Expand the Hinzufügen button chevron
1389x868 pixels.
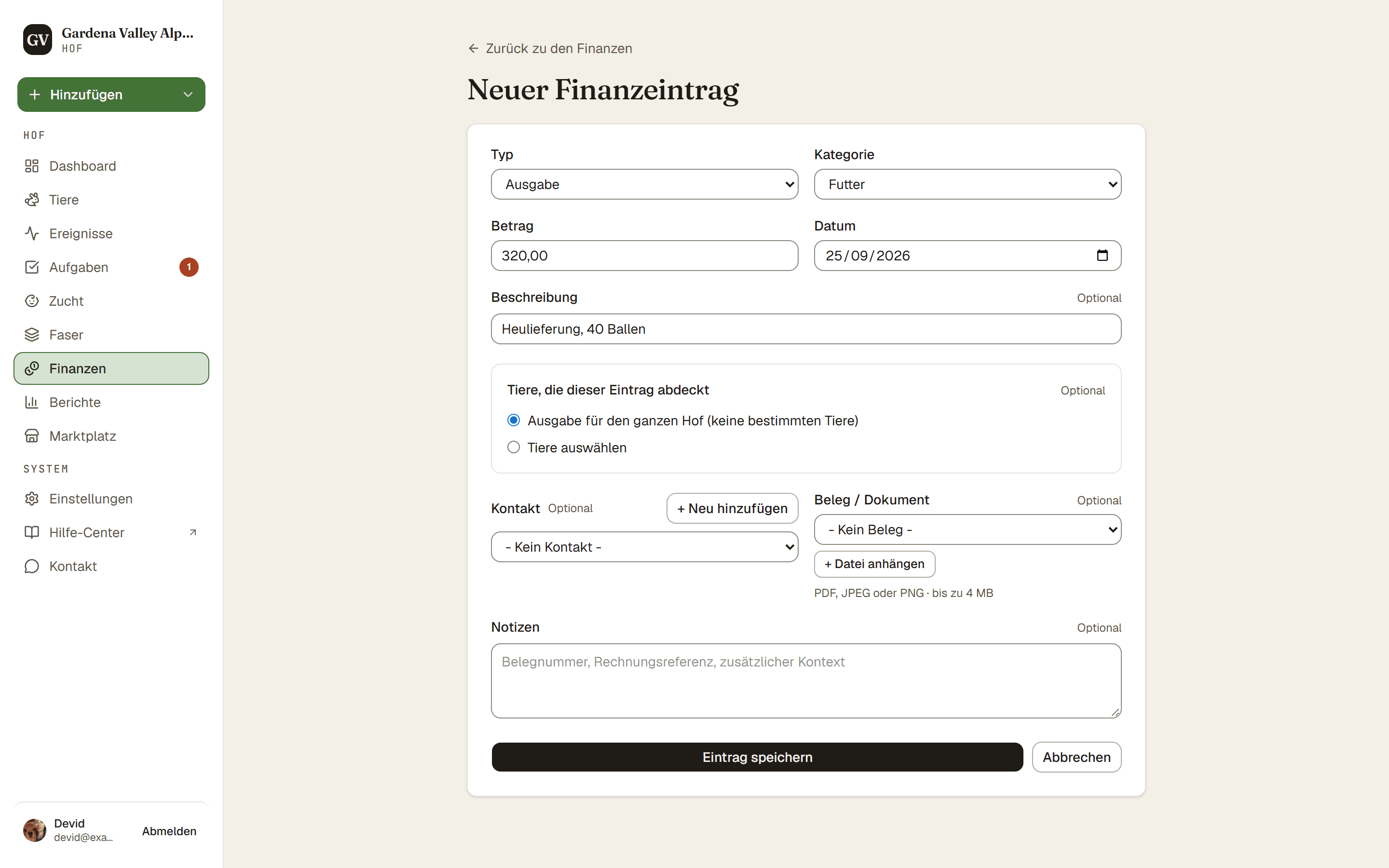[x=188, y=95]
